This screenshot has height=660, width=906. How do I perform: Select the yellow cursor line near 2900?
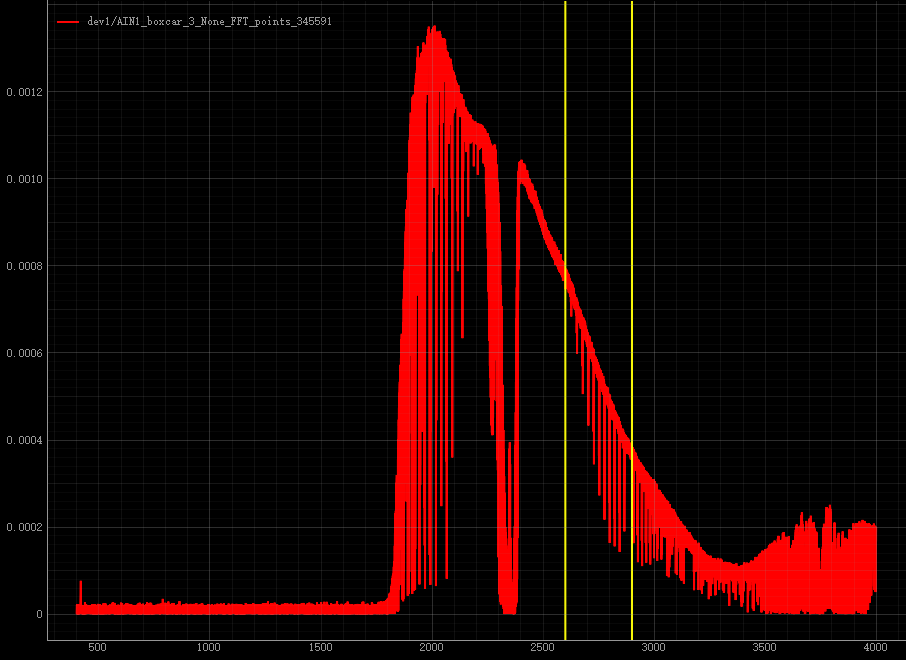coord(632,320)
